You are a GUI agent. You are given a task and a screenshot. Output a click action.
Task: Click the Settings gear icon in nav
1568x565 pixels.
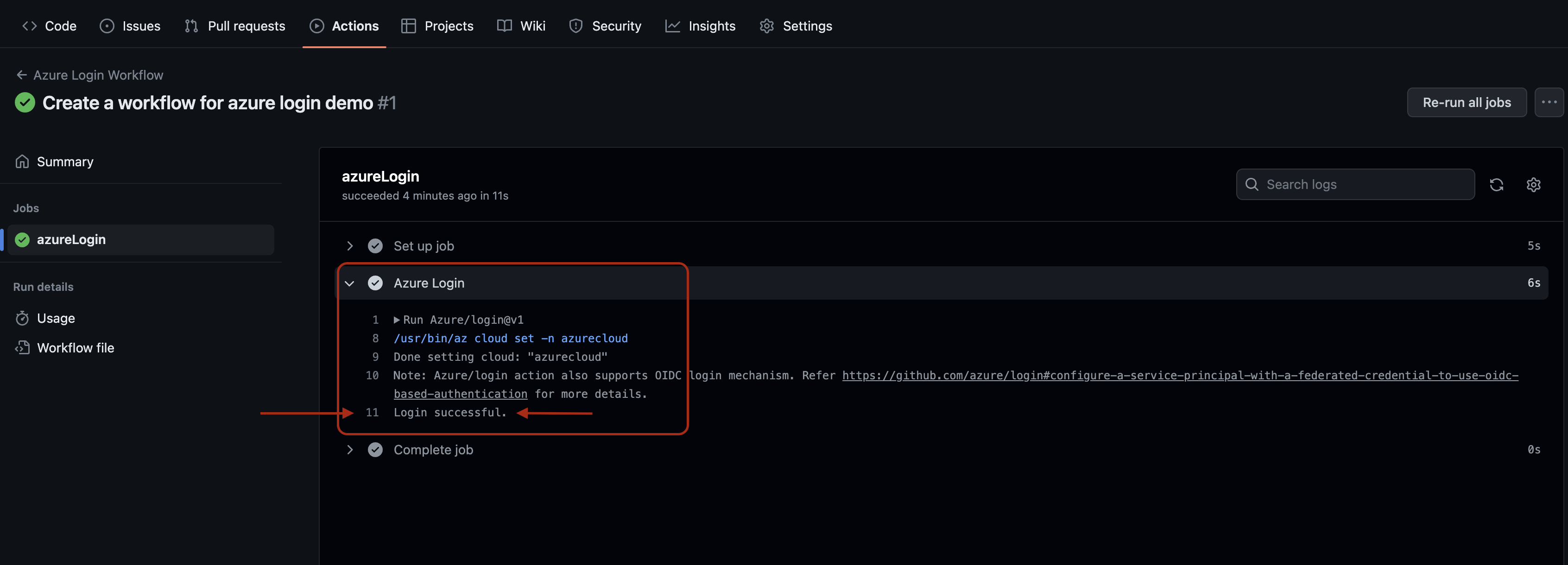(766, 25)
